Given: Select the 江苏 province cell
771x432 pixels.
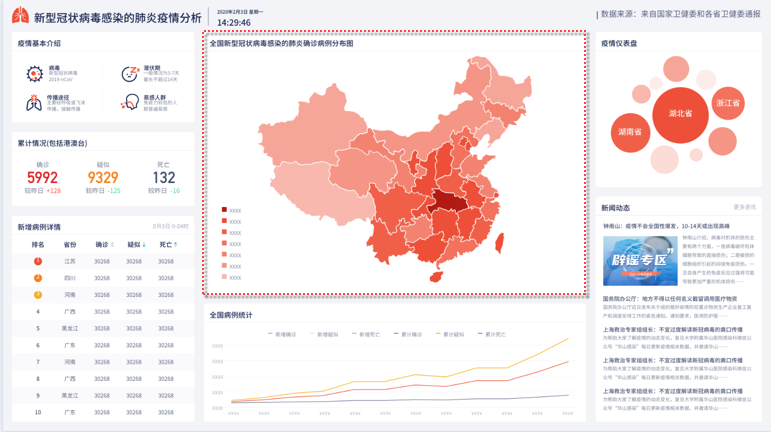Looking at the screenshot, I should 70,261.
